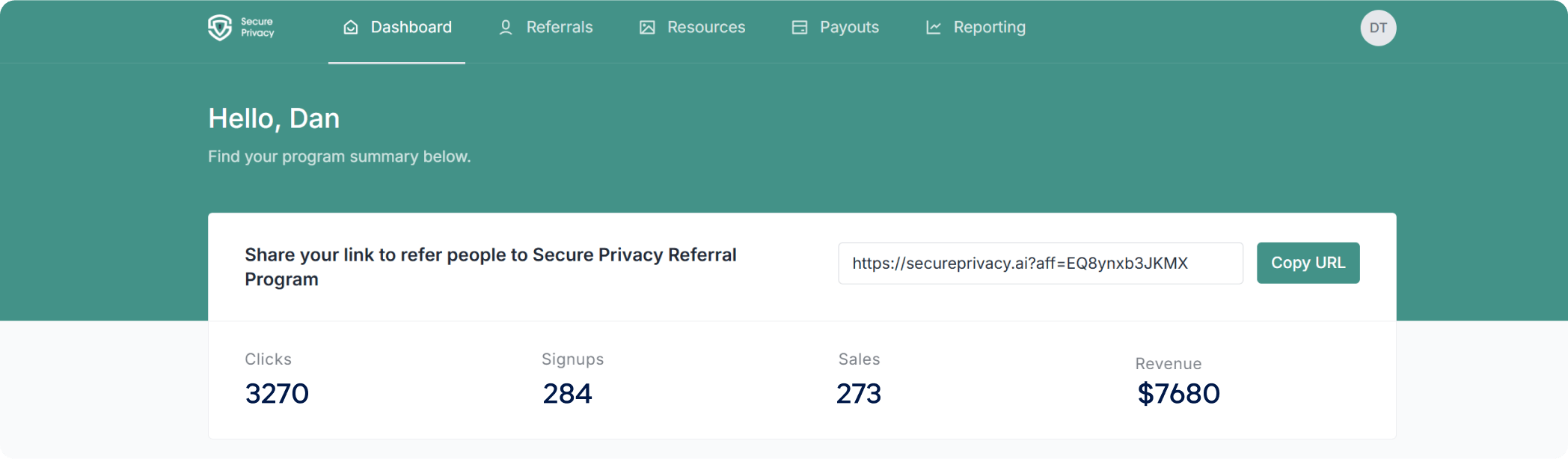This screenshot has width=1568, height=459.
Task: Go to the Payouts tab
Action: (x=849, y=28)
